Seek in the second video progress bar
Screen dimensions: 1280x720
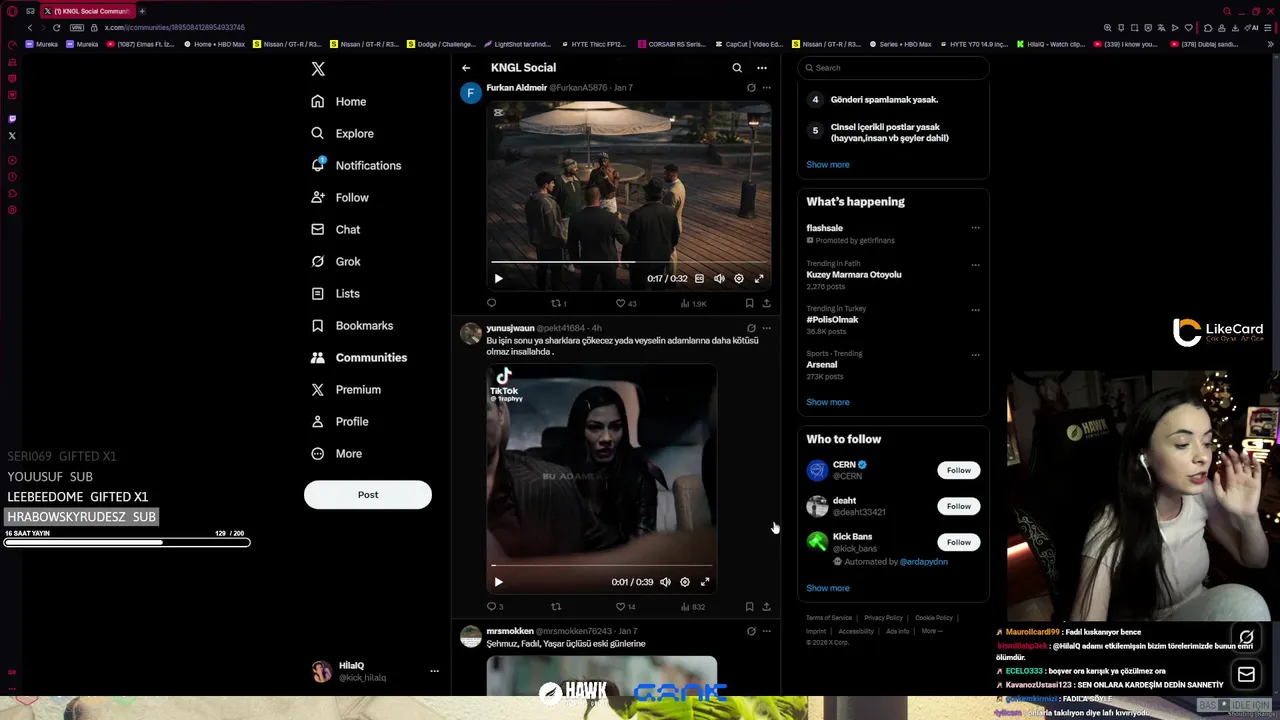click(602, 565)
